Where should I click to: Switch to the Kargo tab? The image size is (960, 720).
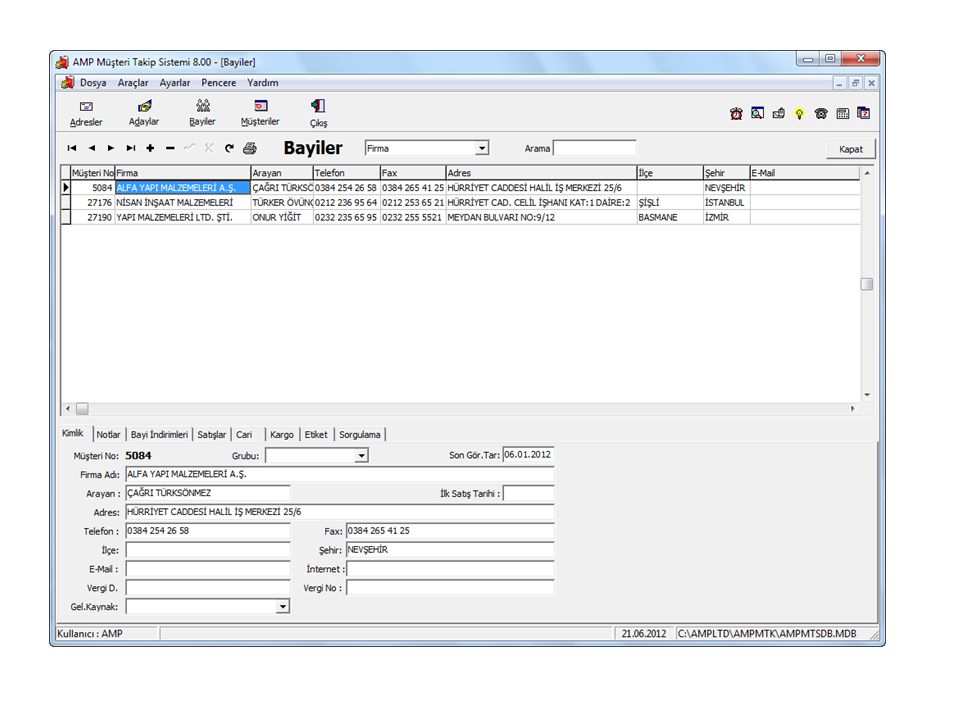pos(282,435)
